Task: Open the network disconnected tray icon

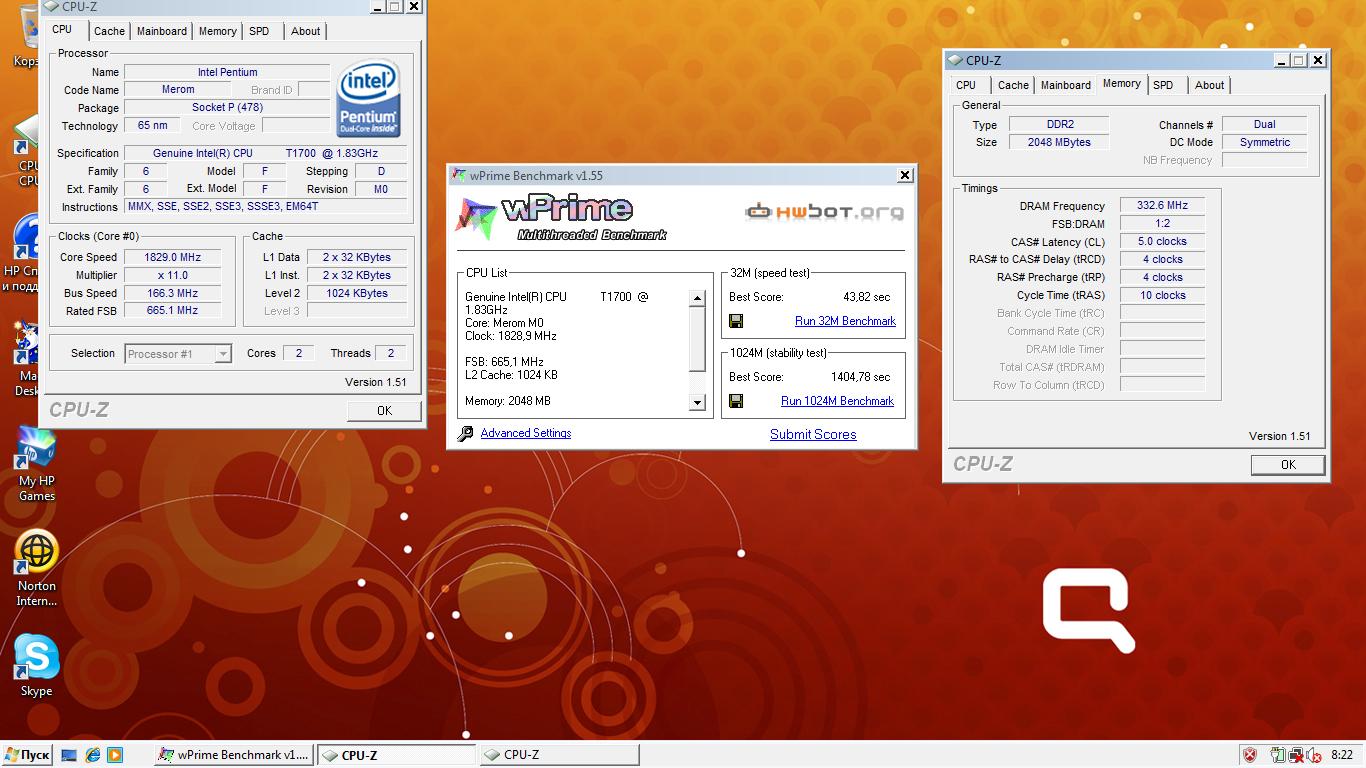Action: pyautogui.click(x=1296, y=755)
